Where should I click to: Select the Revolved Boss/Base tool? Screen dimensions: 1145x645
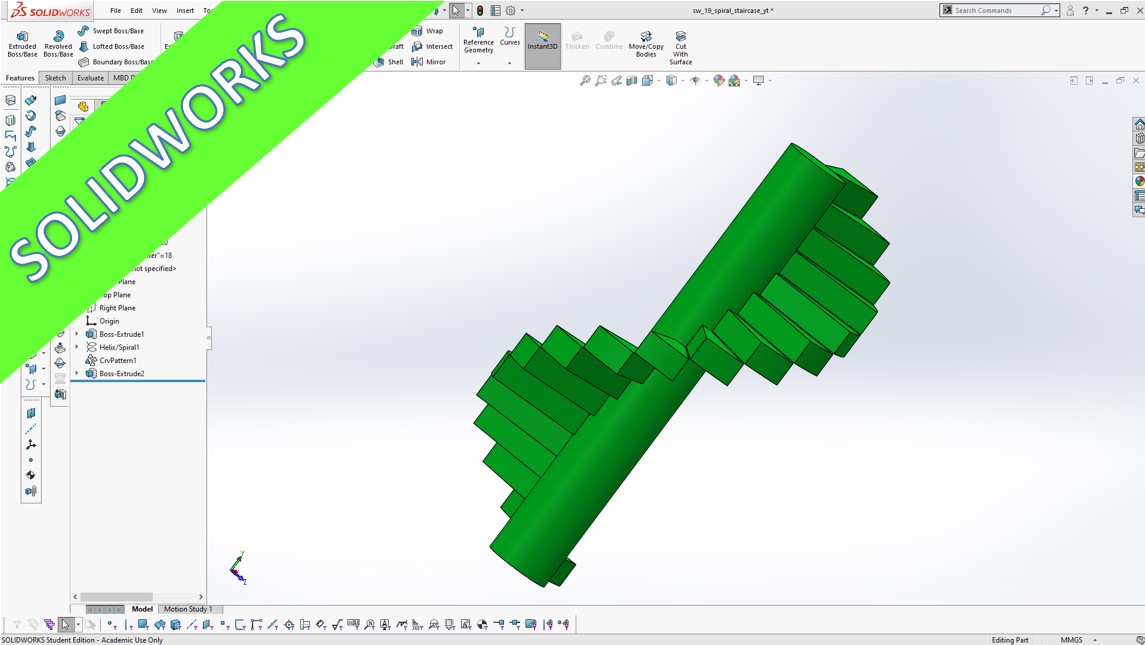tap(58, 44)
